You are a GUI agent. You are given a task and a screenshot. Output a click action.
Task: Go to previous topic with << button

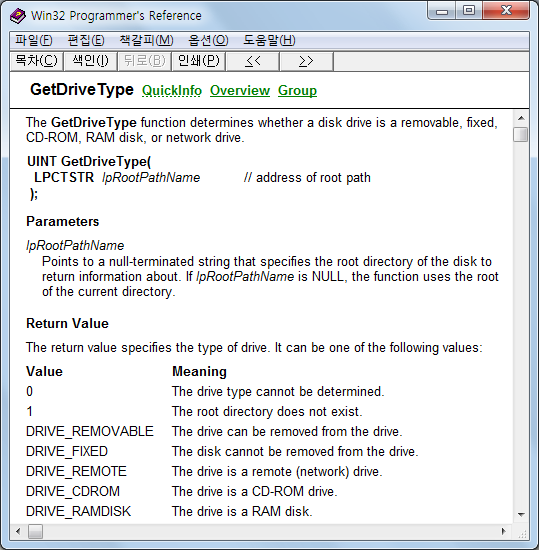coord(253,61)
